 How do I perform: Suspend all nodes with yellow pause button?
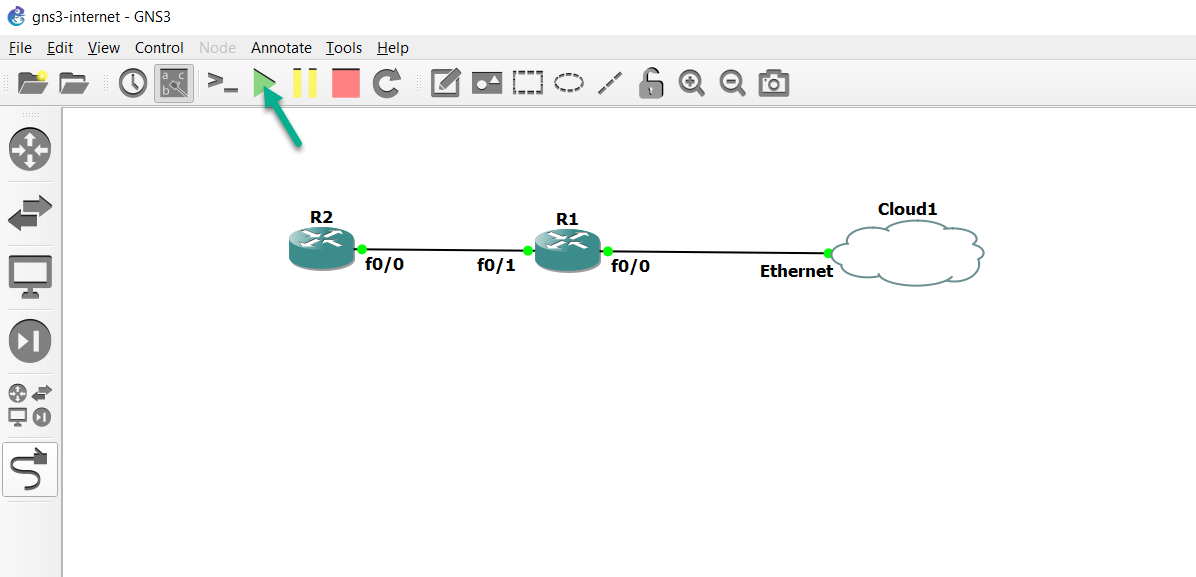(305, 82)
